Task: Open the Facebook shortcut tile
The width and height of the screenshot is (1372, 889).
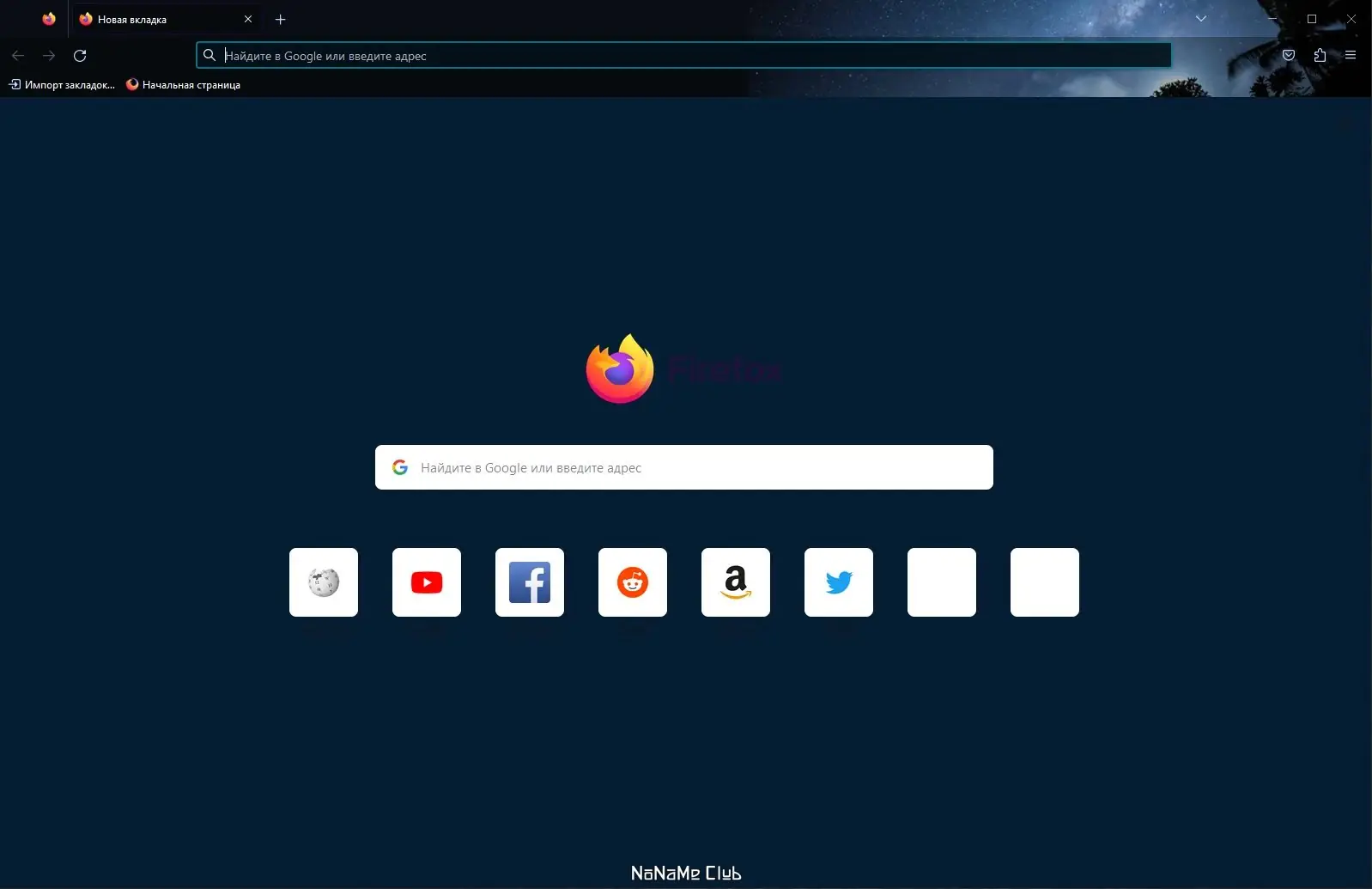Action: [530, 582]
